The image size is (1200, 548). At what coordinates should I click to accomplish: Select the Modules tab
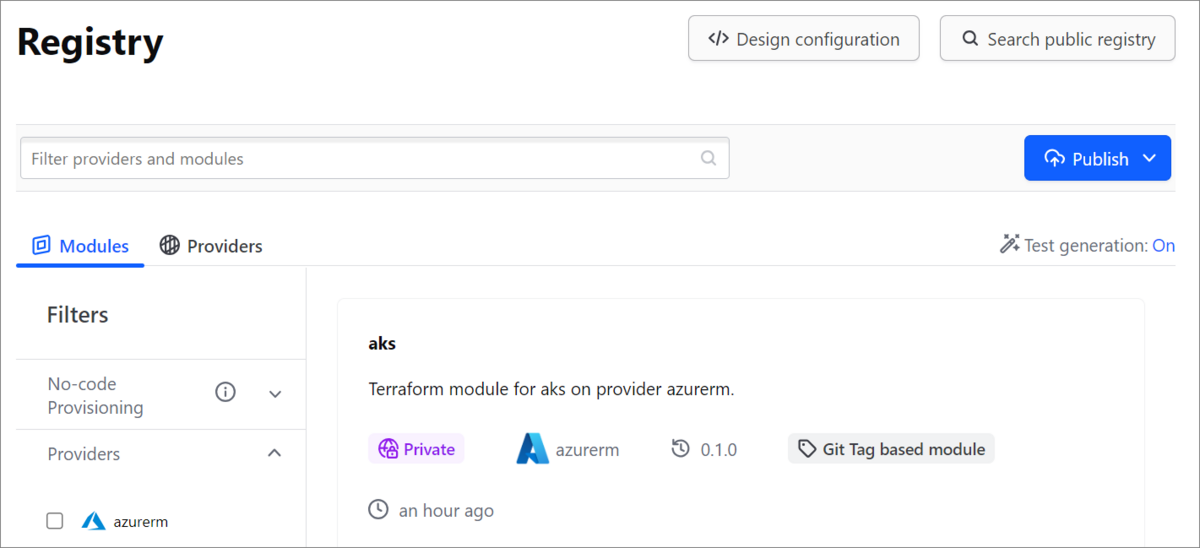click(x=80, y=245)
